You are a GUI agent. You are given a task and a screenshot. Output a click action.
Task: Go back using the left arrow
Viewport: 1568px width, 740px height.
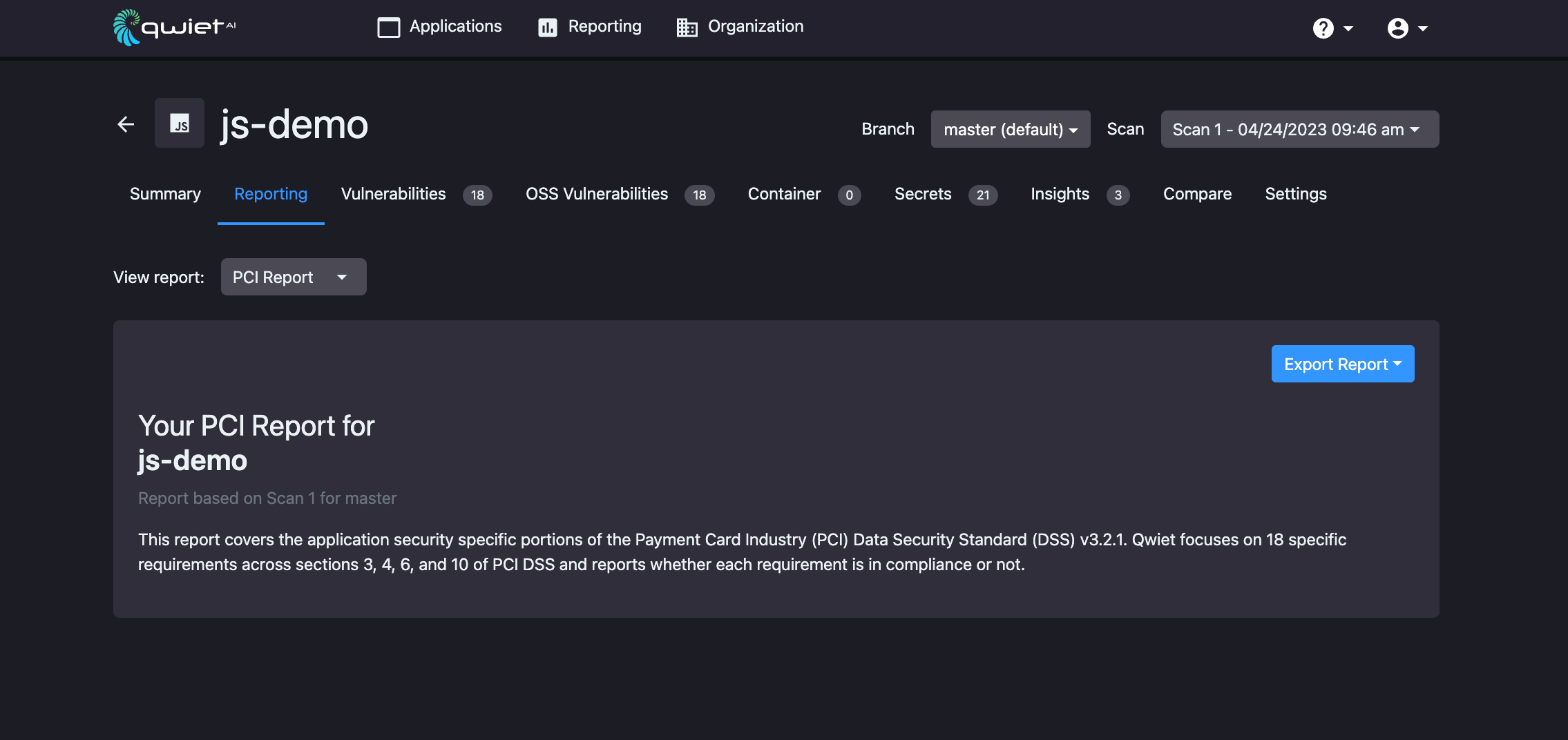coord(126,124)
